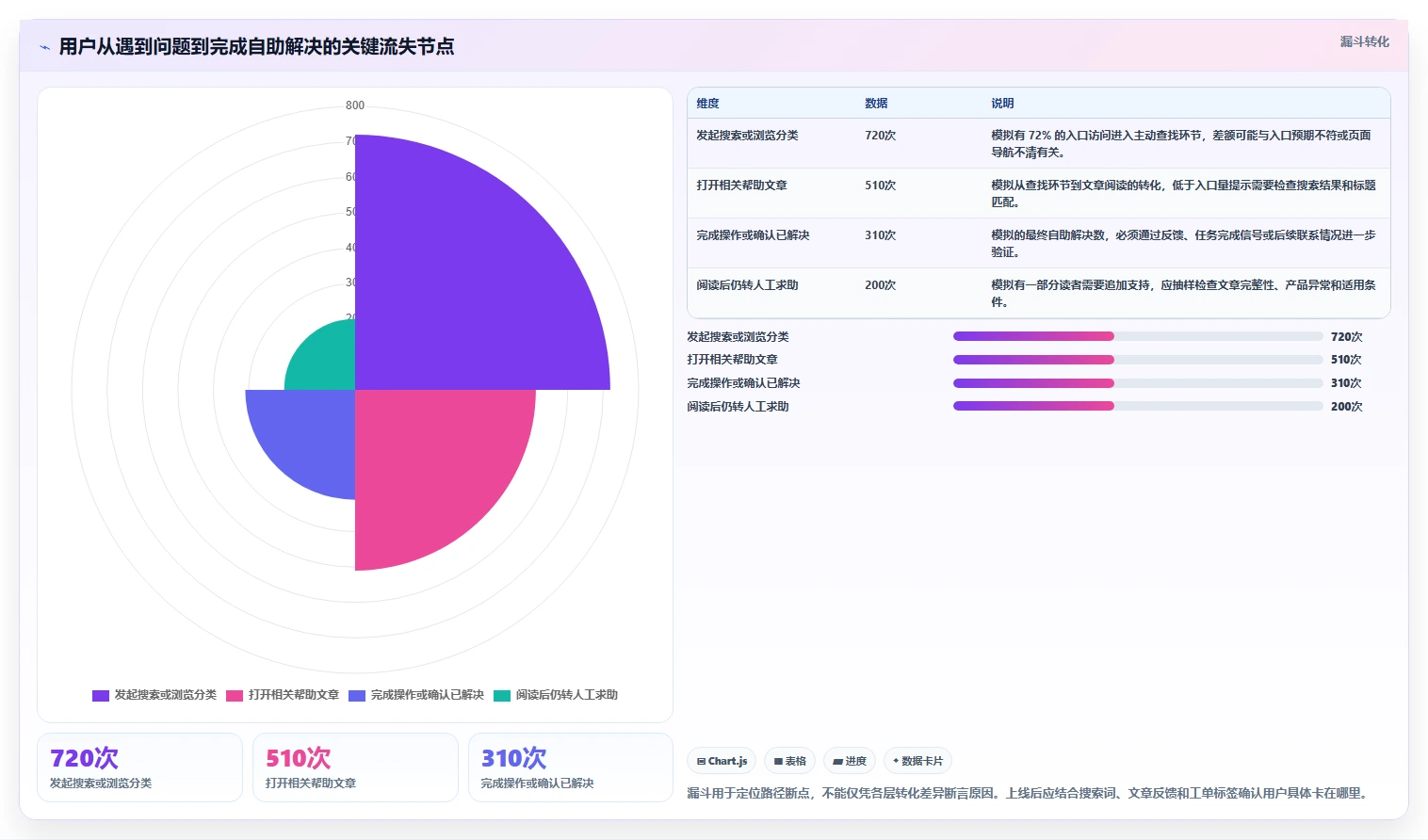Toggle the 完成操作或确认已解决 legend swatch
1428x840 pixels.
pos(357,696)
